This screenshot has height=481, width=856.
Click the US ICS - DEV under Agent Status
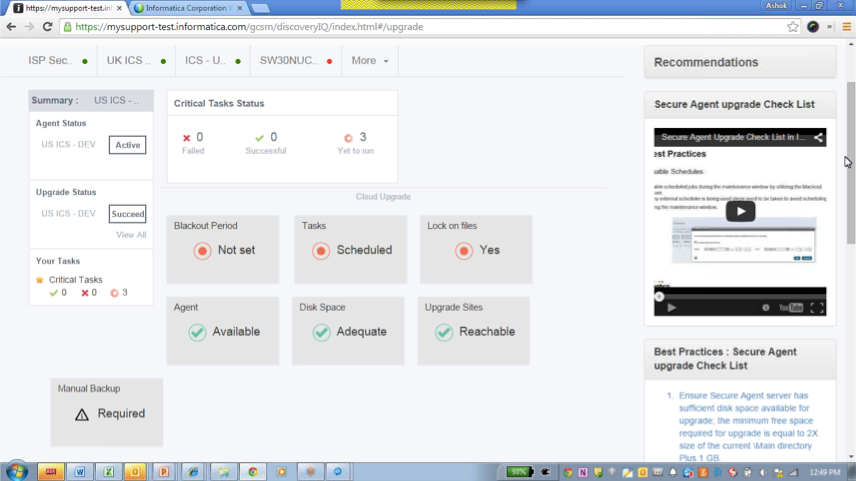point(68,145)
